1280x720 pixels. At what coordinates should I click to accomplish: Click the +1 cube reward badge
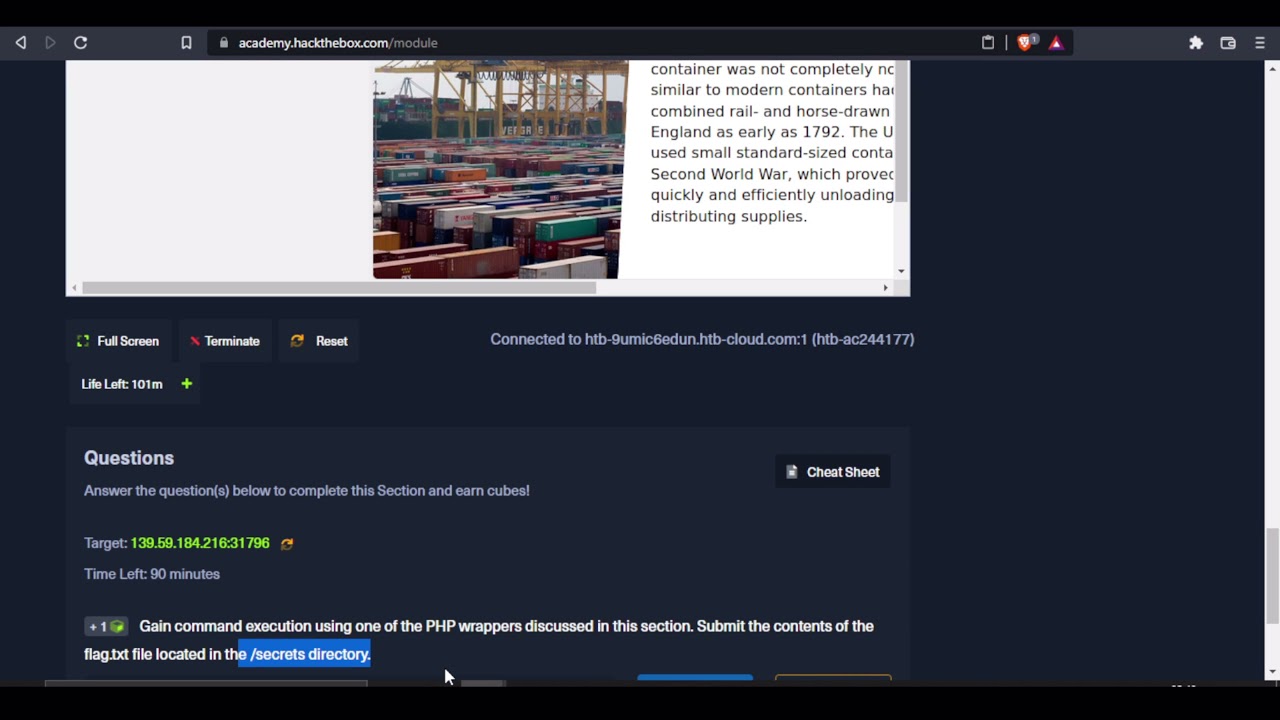pyautogui.click(x=106, y=627)
